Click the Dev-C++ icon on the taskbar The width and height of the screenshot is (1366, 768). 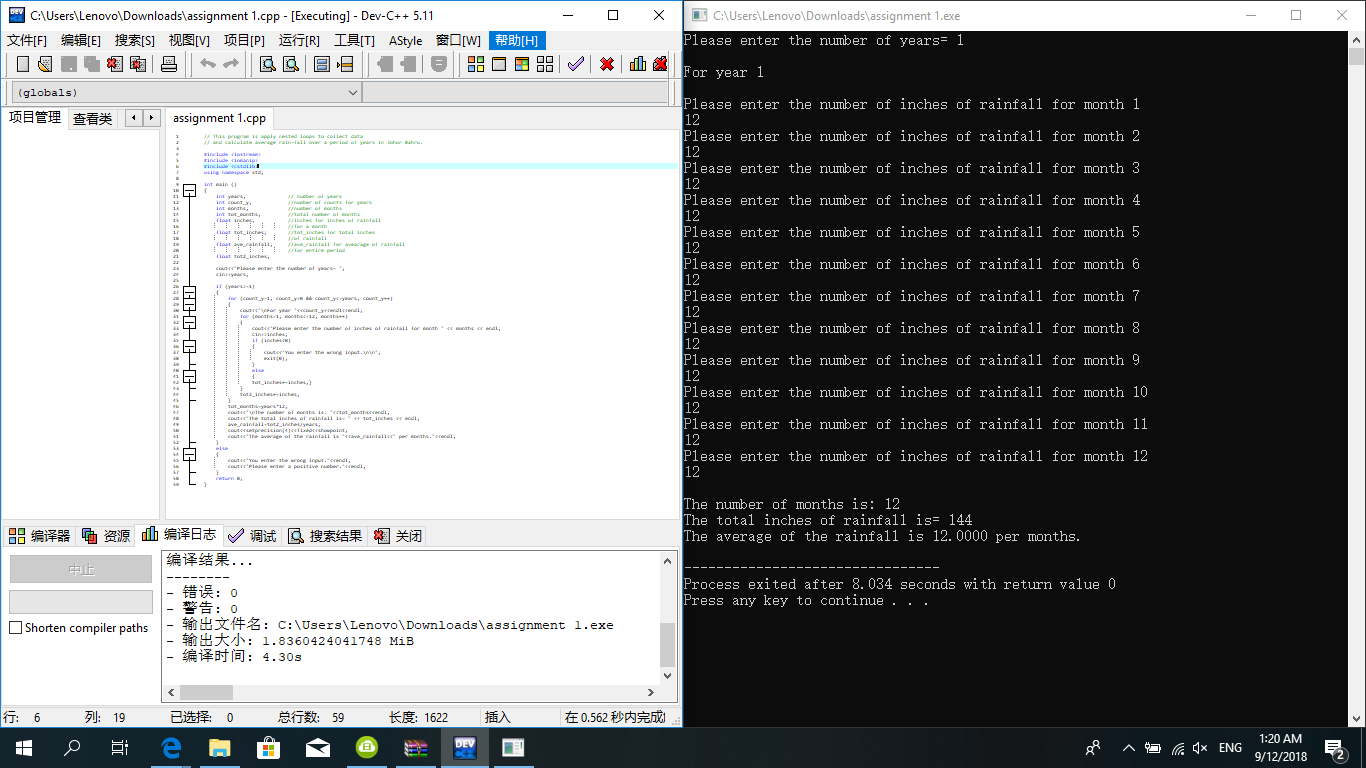(464, 747)
